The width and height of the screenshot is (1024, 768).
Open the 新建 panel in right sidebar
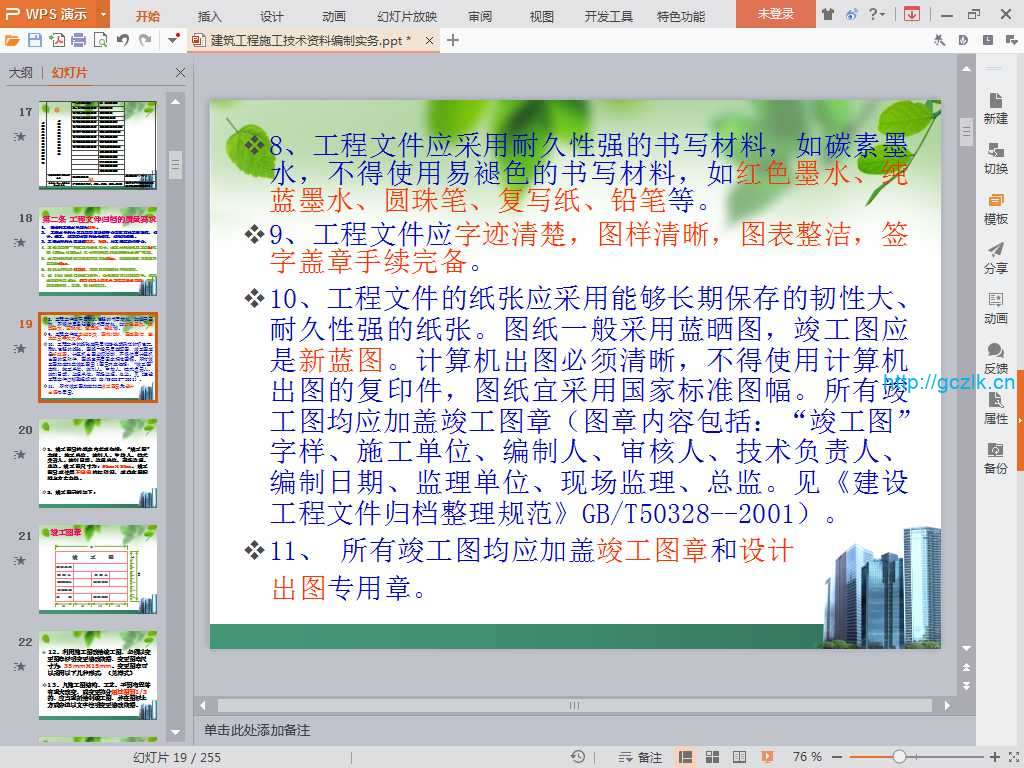995,108
